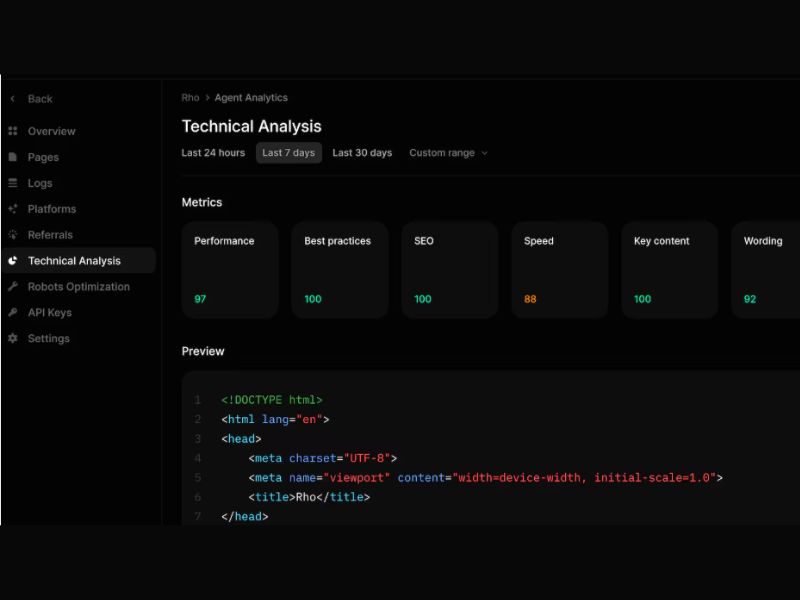This screenshot has height=600, width=800.
Task: Click the Overview grid icon in sidebar
Action: point(13,131)
